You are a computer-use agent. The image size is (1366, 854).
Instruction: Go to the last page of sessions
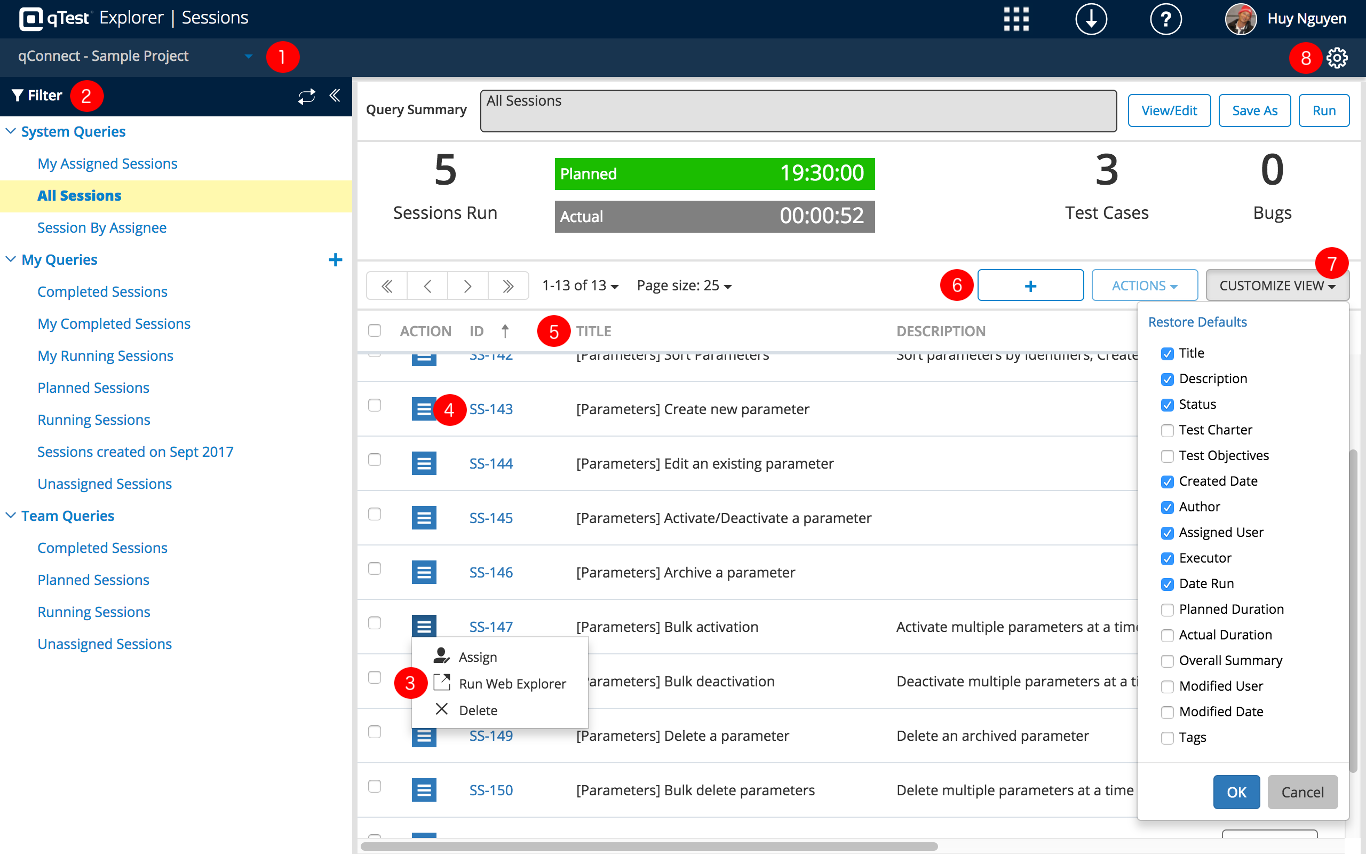(508, 286)
